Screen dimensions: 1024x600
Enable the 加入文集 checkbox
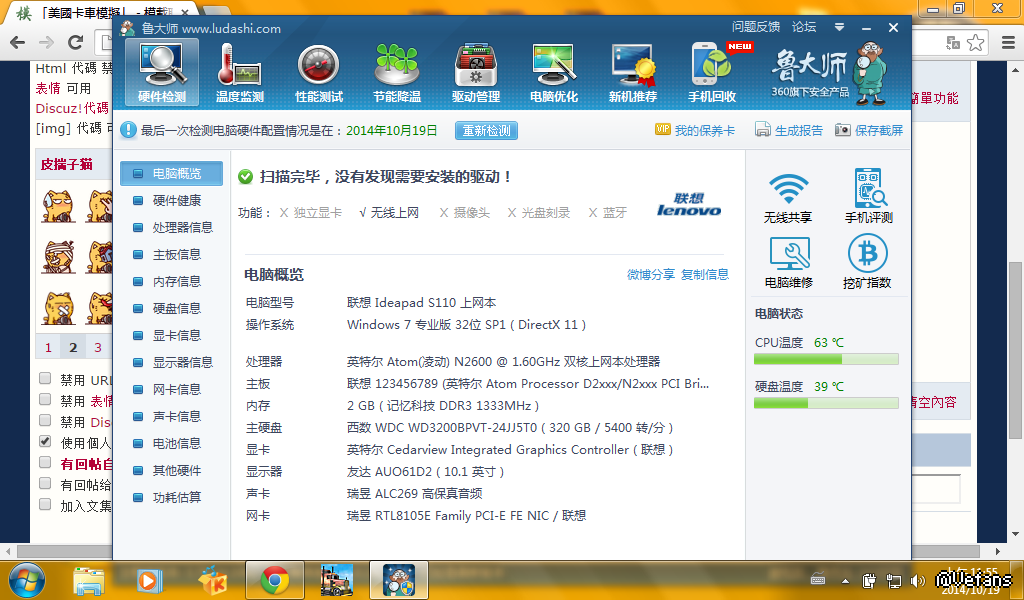pyautogui.click(x=45, y=505)
